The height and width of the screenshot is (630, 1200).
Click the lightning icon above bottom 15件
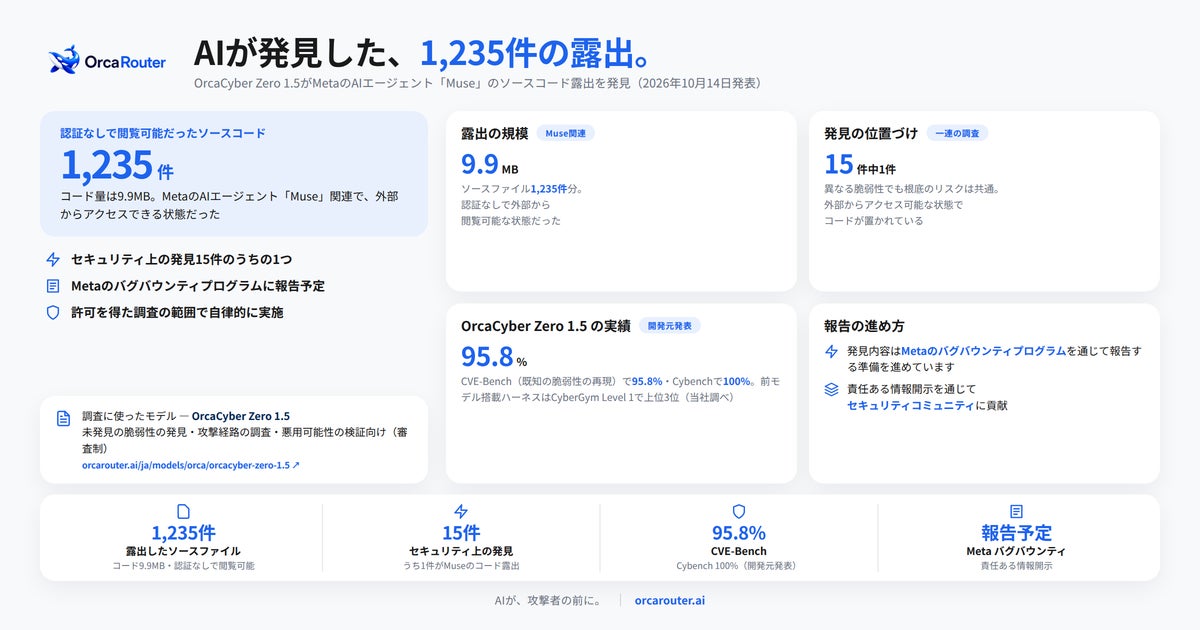click(x=461, y=511)
